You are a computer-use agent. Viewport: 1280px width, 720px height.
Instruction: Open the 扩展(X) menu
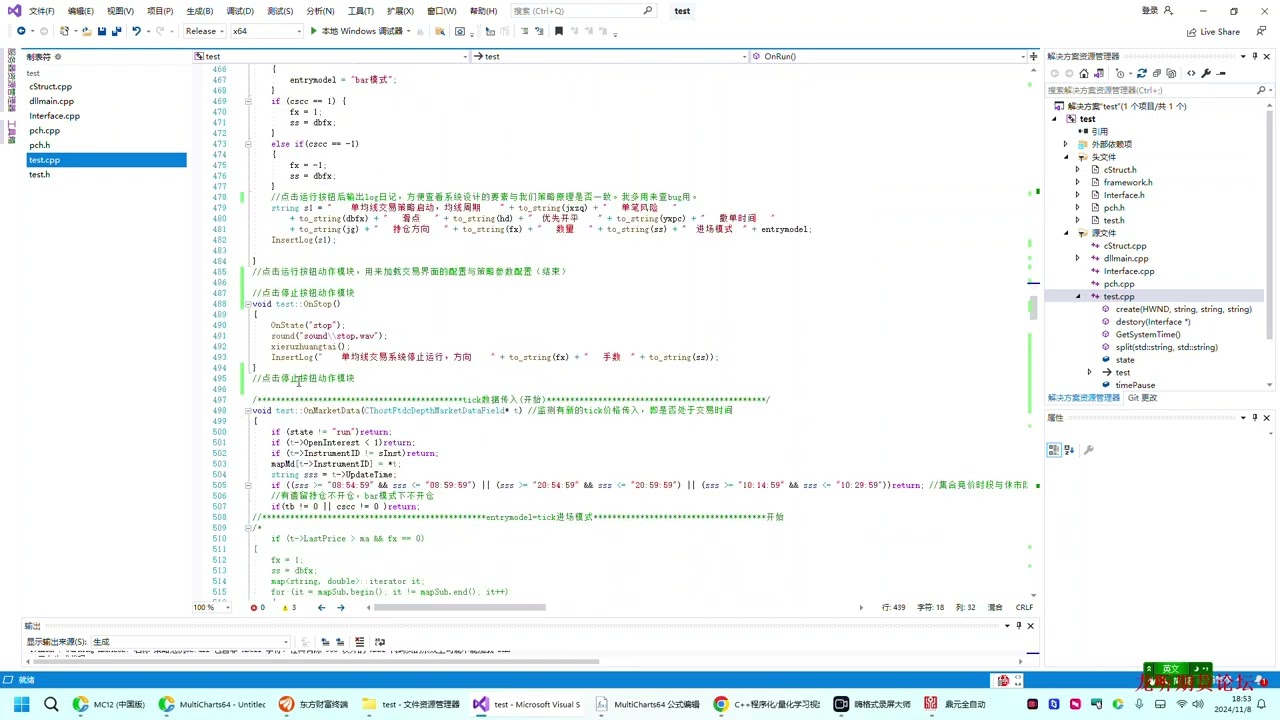[400, 11]
